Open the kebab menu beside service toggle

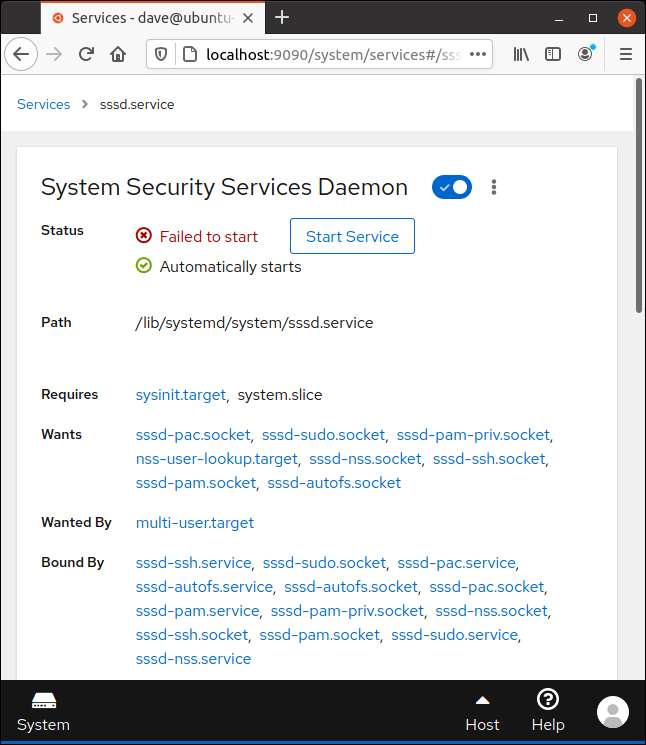pyautogui.click(x=494, y=187)
